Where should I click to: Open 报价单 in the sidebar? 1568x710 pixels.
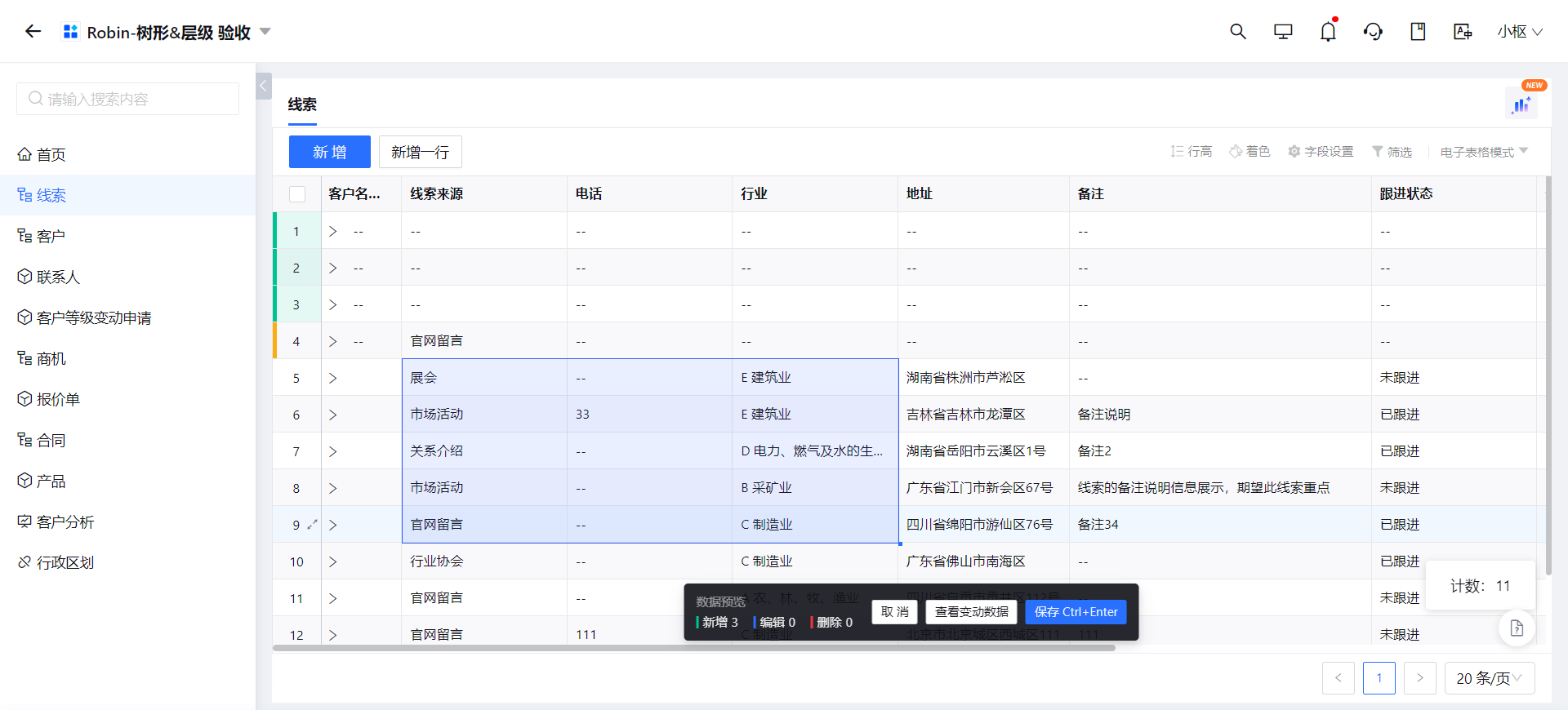click(127, 399)
